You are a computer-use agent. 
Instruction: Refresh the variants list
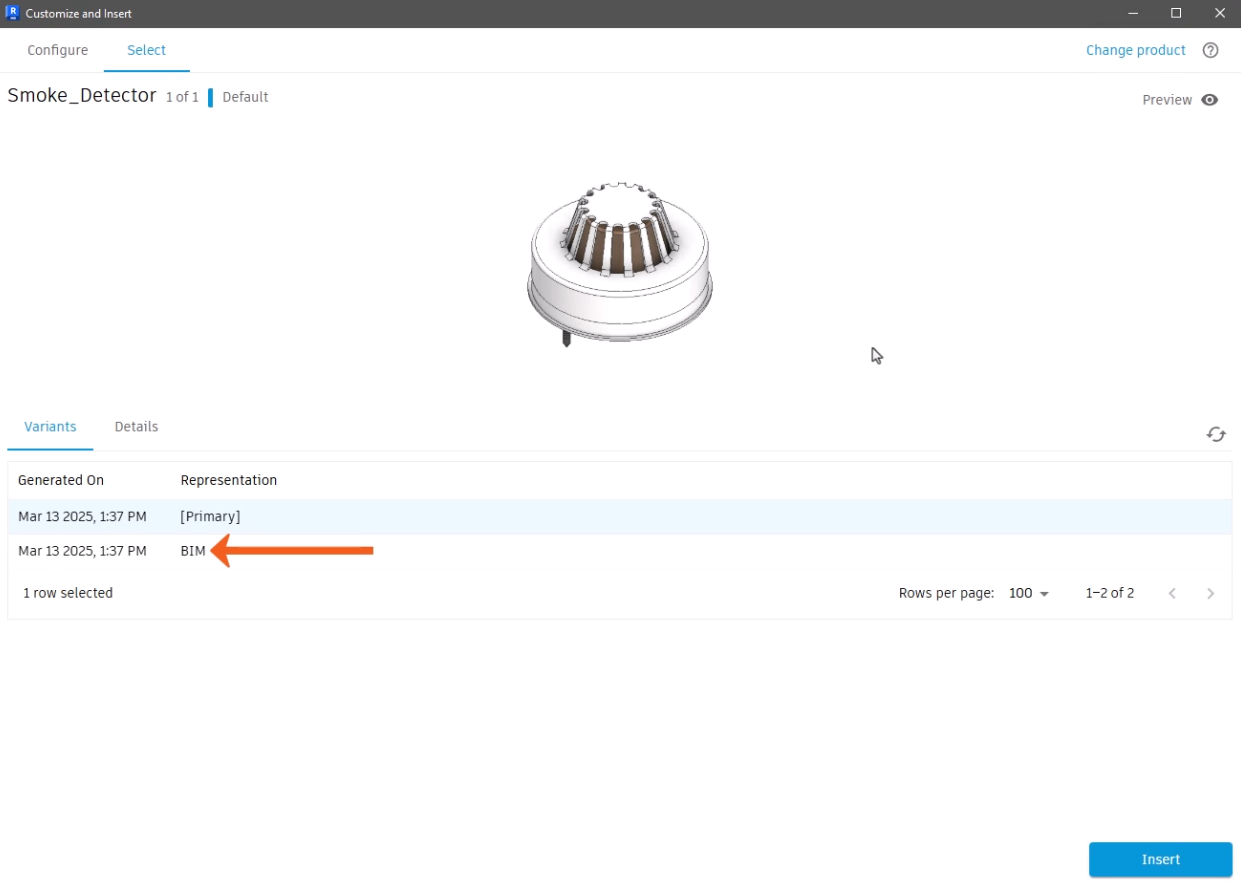(x=1215, y=434)
